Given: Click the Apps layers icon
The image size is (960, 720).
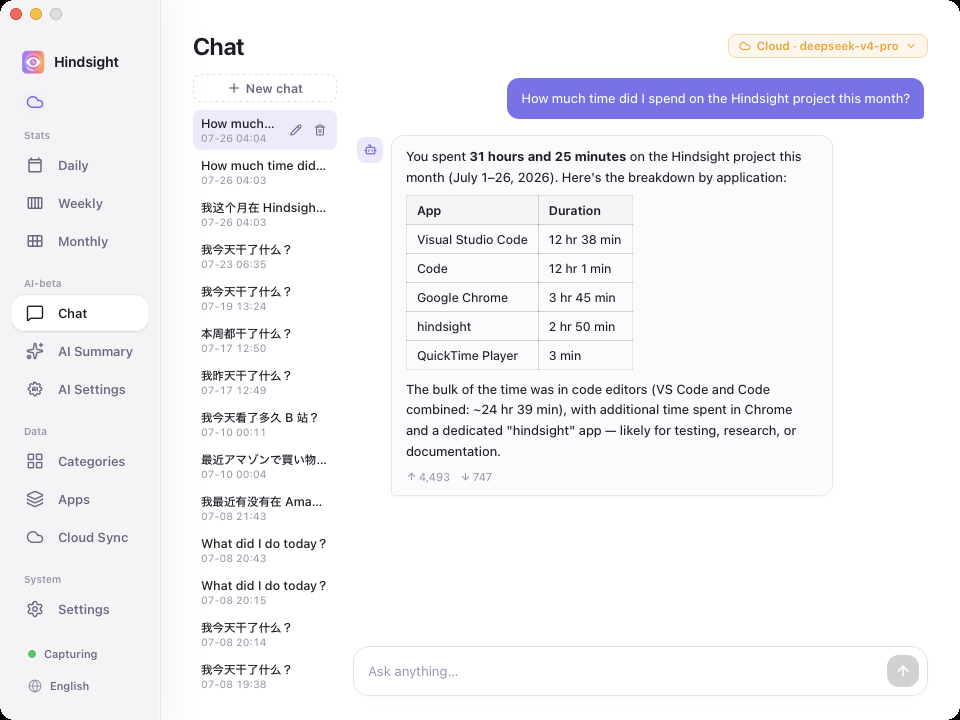Looking at the screenshot, I should coord(35,500).
